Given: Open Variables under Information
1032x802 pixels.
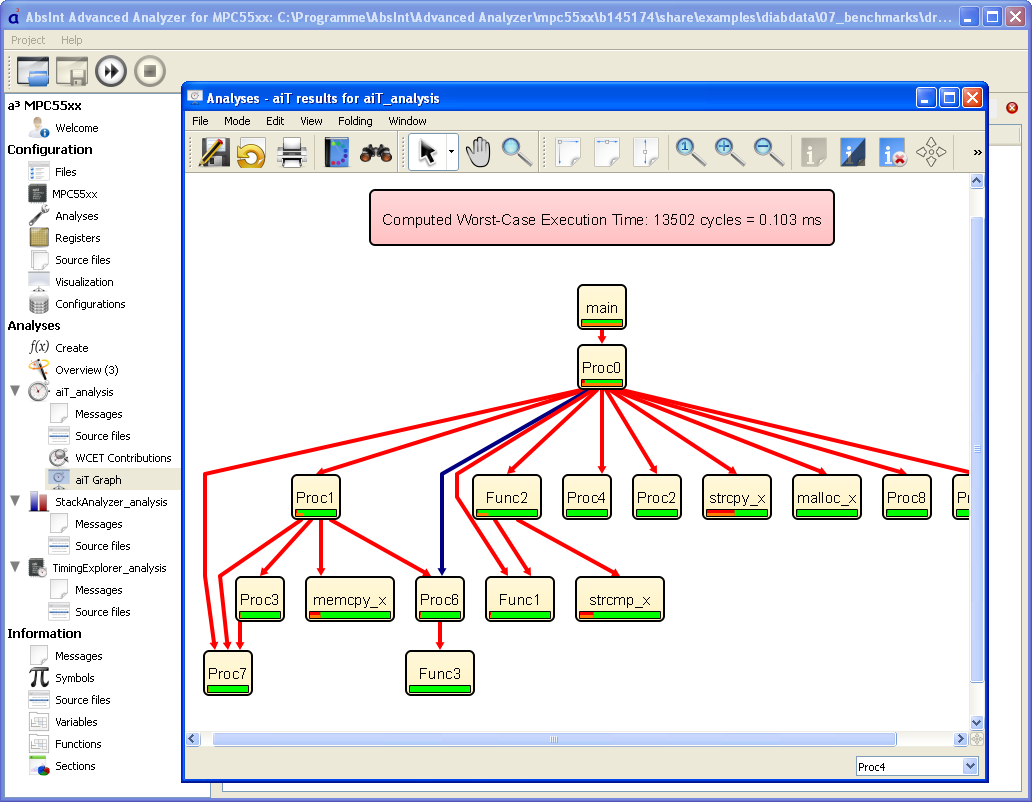Looking at the screenshot, I should point(76,722).
